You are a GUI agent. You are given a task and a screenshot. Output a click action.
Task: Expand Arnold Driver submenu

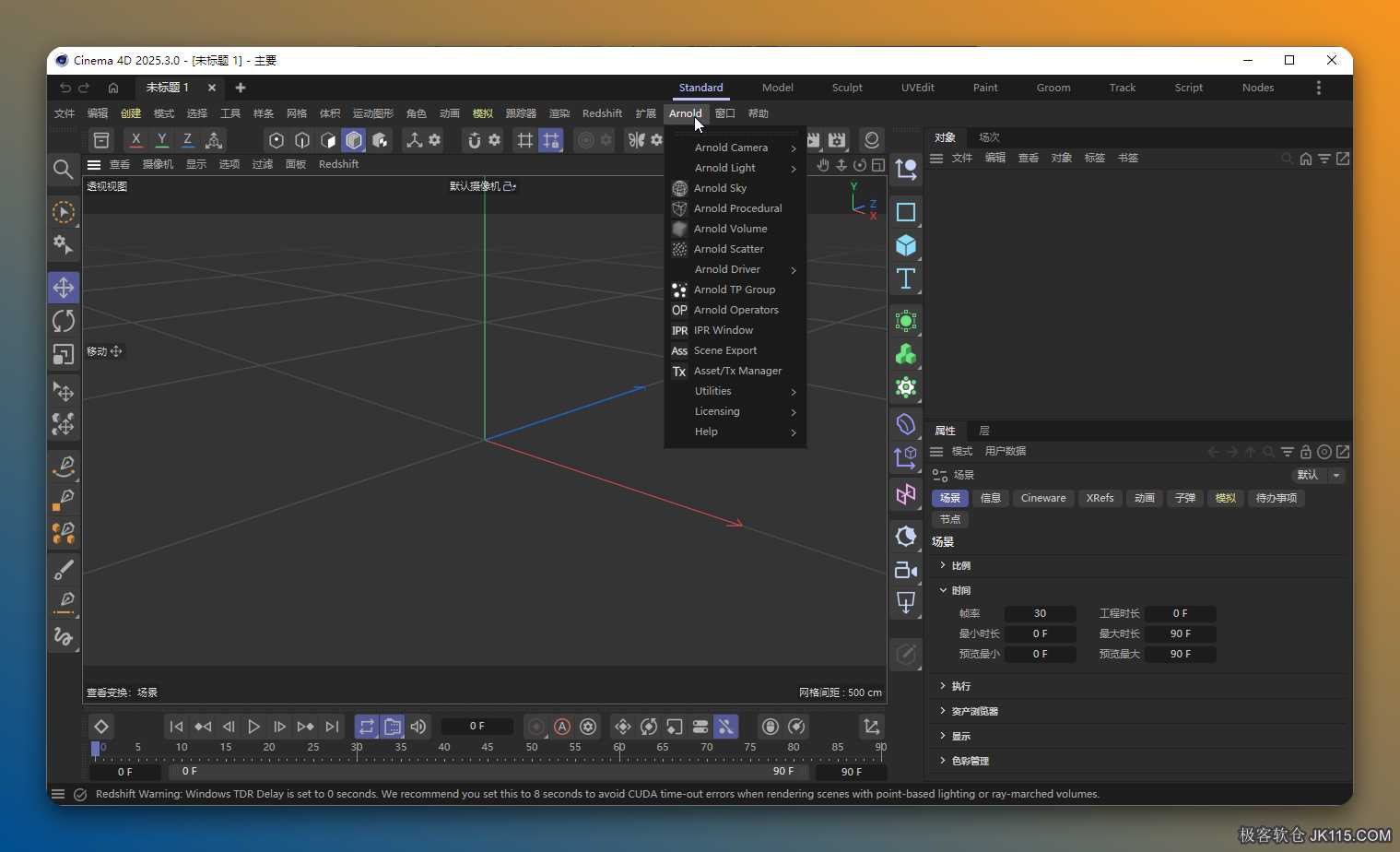(x=735, y=269)
